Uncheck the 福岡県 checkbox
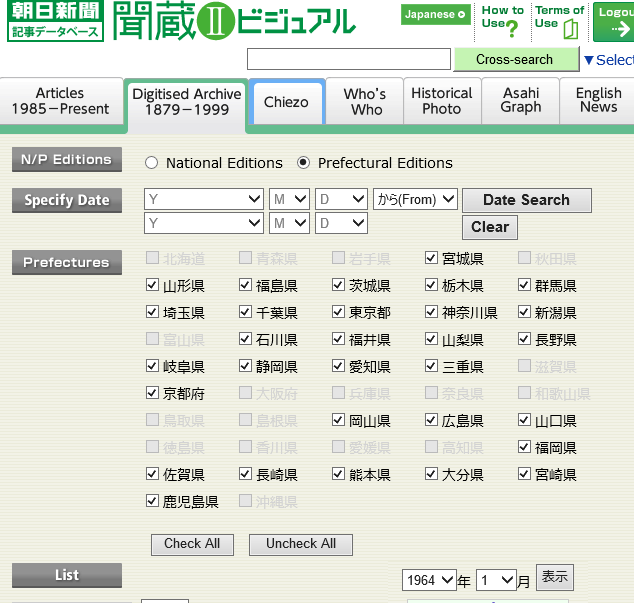 pyautogui.click(x=524, y=446)
